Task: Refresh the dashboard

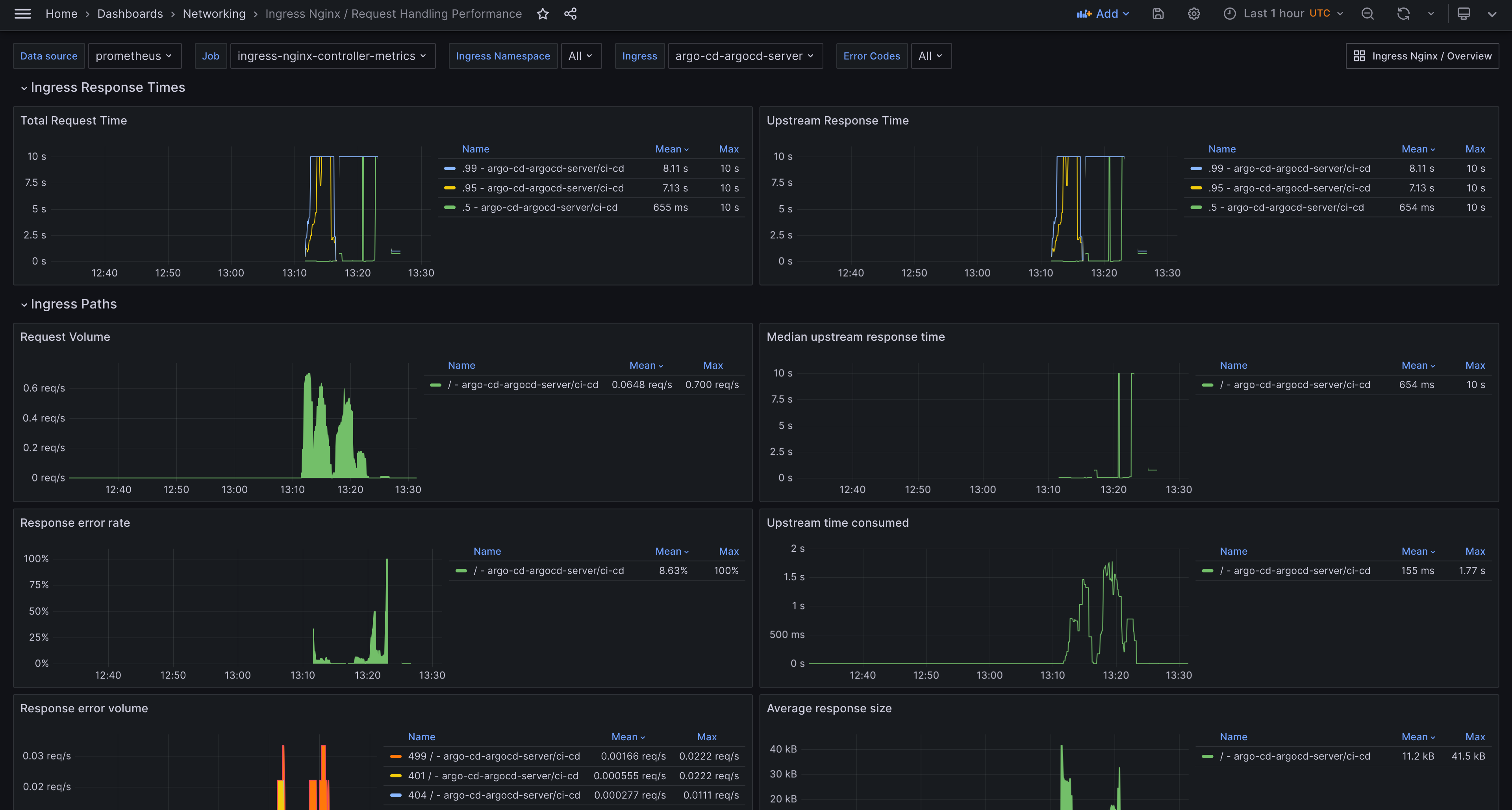Action: click(1403, 13)
